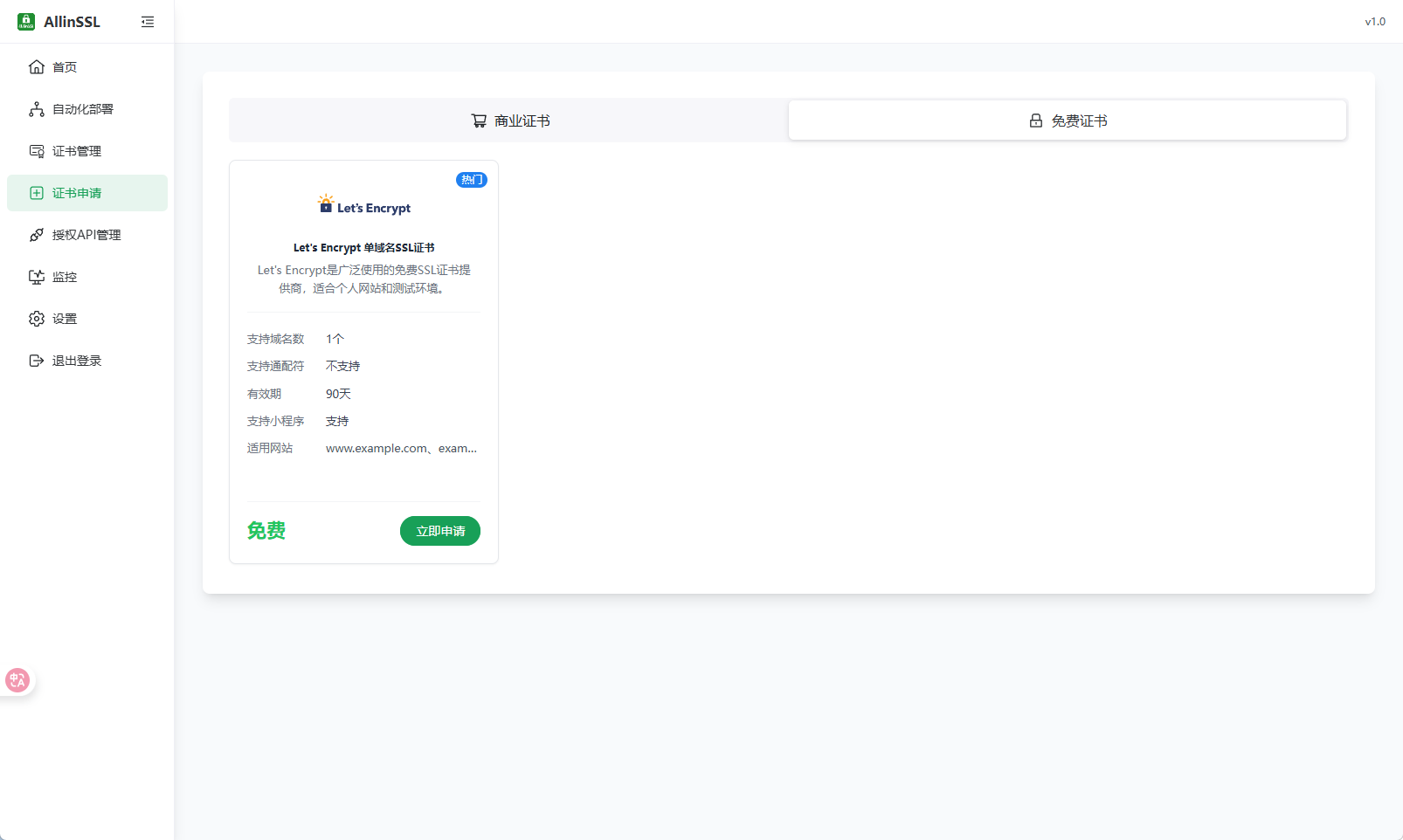The height and width of the screenshot is (840, 1403).
Task: Switch to the 商业证书 tab
Action: pyautogui.click(x=509, y=120)
